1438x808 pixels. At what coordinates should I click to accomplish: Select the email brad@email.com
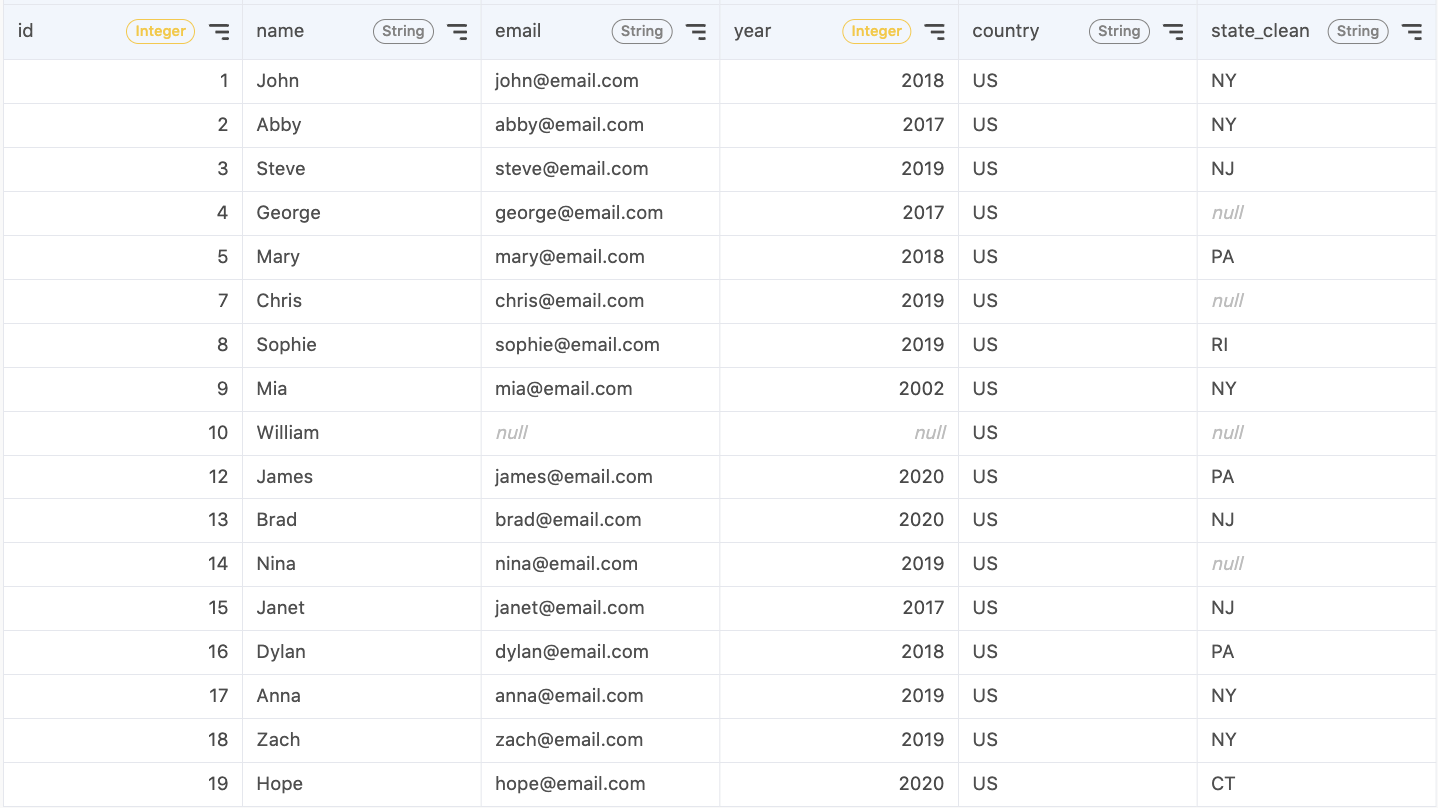point(568,520)
